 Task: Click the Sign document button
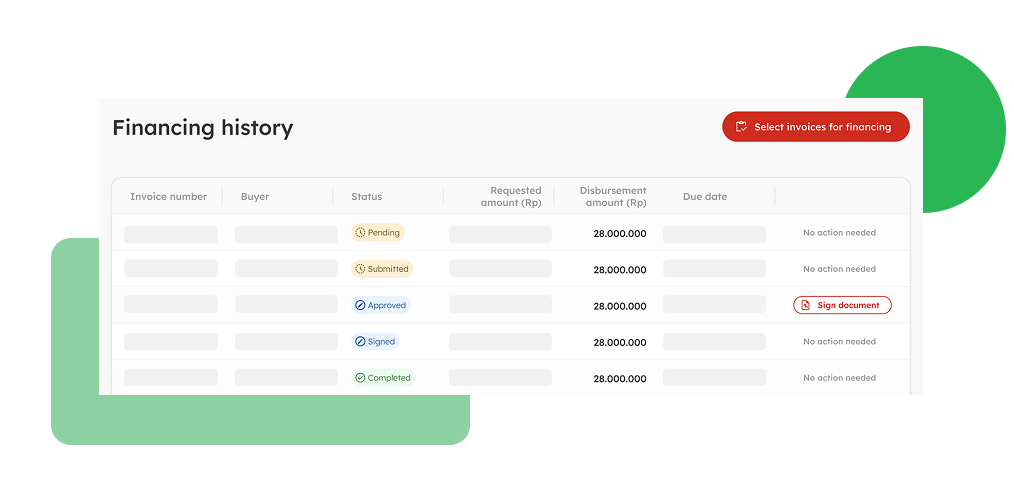pos(842,305)
